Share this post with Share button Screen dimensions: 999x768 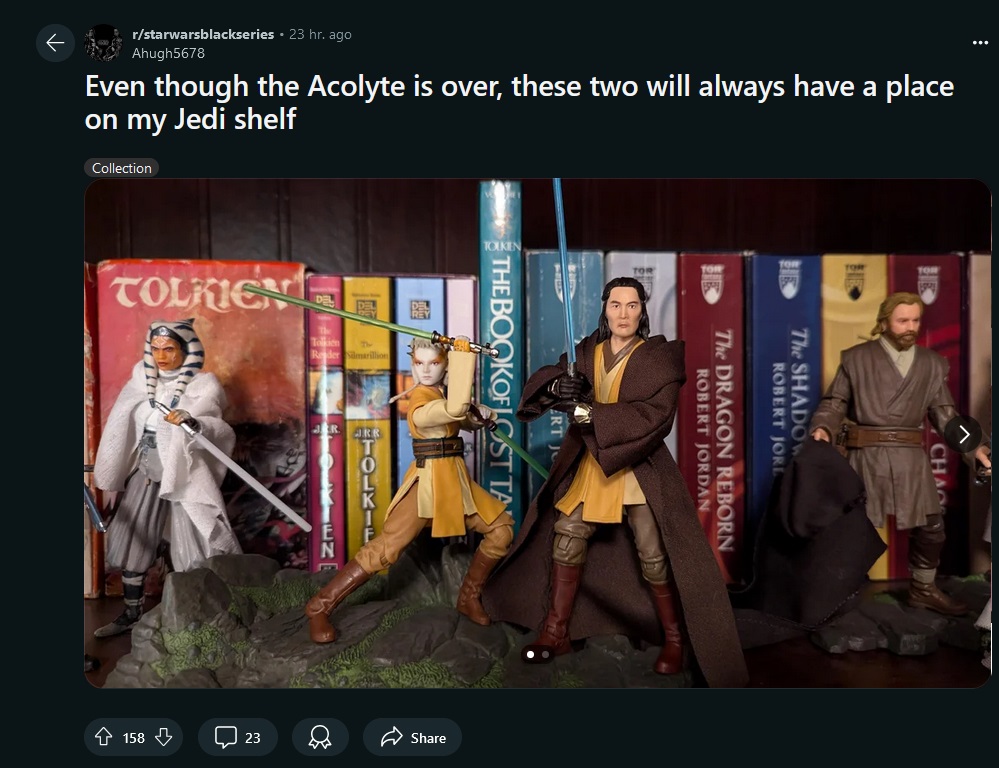point(412,737)
